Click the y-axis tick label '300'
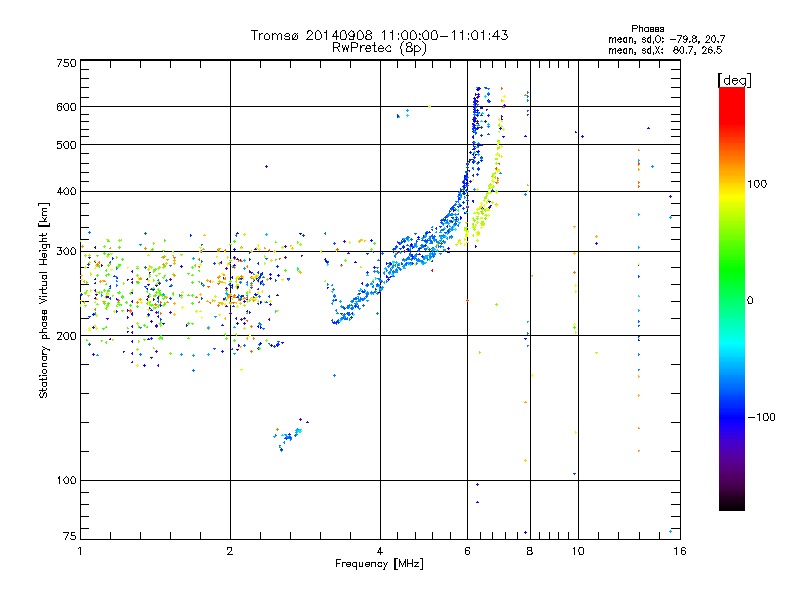The image size is (800, 600). [x=66, y=252]
